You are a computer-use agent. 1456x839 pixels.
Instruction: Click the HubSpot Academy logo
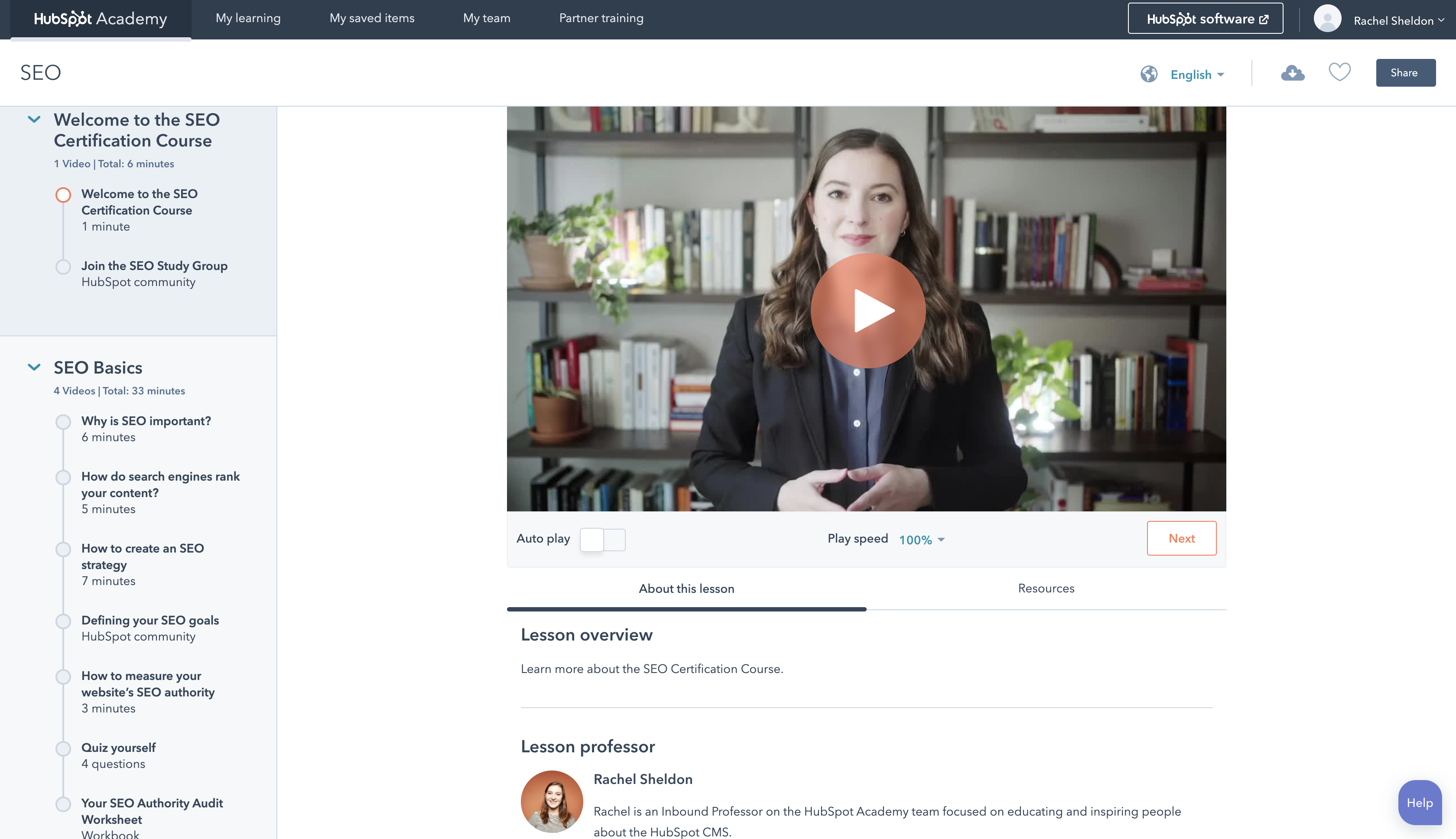click(x=101, y=19)
